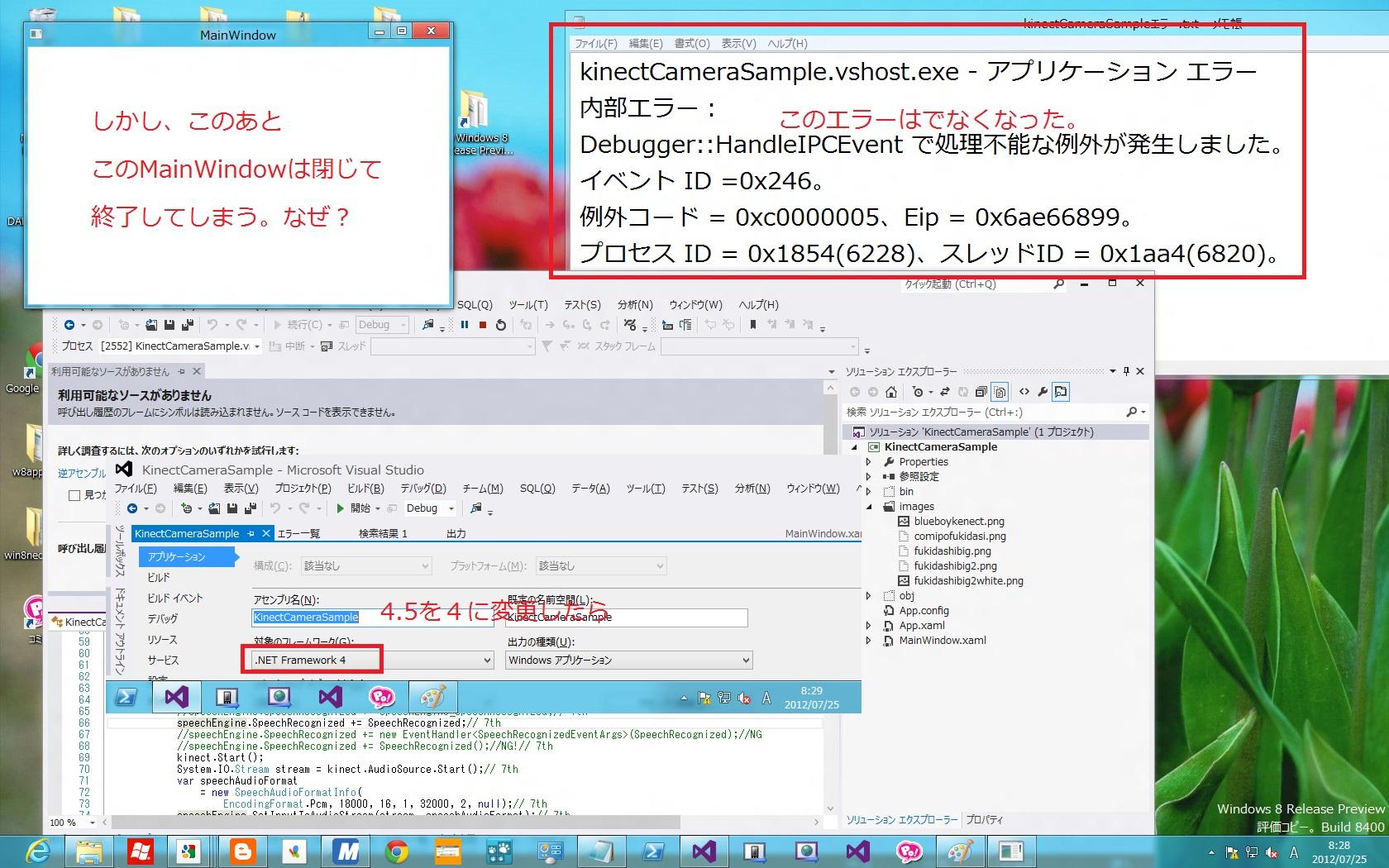Image resolution: width=1389 pixels, height=868 pixels.
Task: Click the 逆アセンブル link
Action: [82, 473]
